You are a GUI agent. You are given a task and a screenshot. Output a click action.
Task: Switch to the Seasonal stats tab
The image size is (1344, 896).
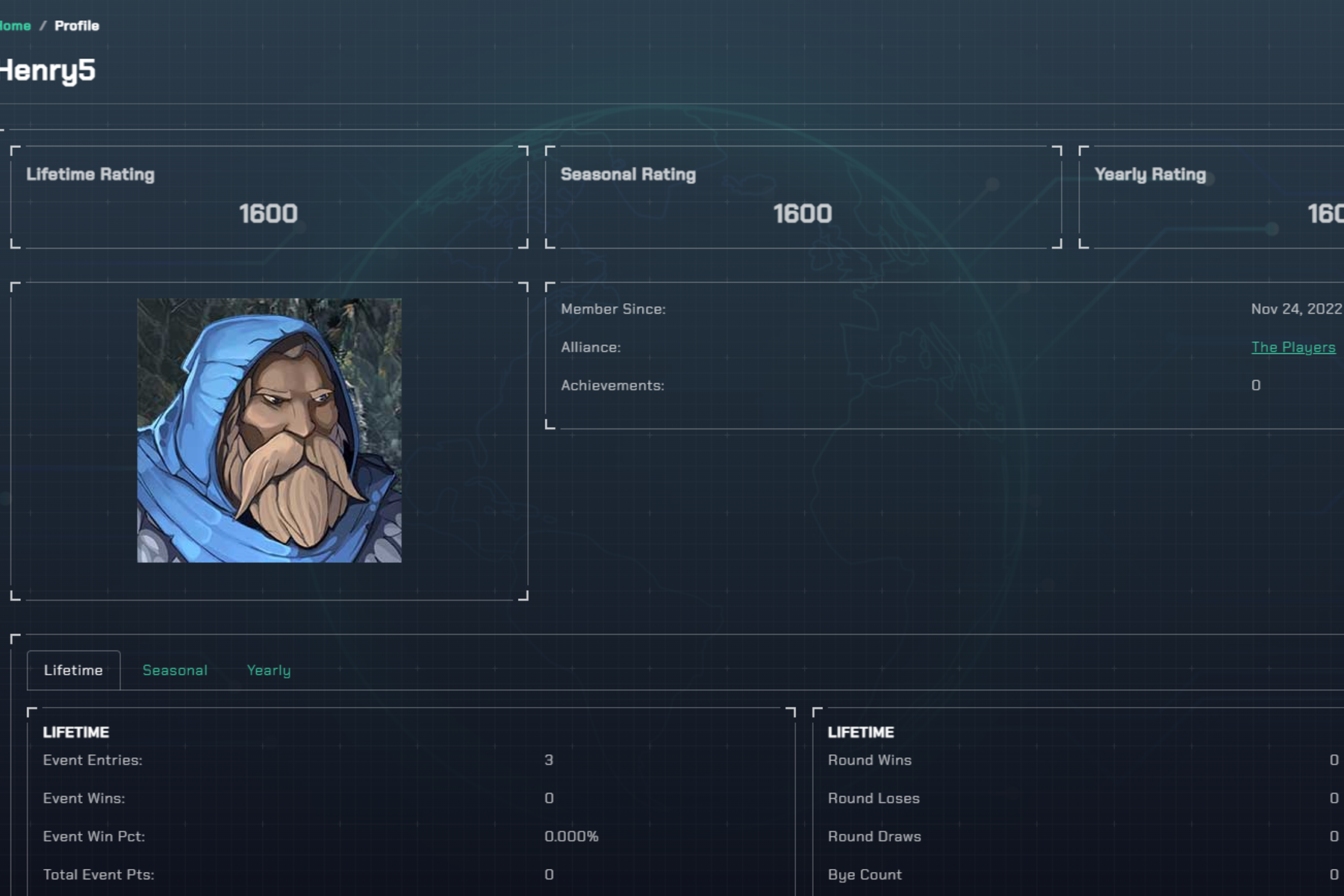click(x=175, y=670)
